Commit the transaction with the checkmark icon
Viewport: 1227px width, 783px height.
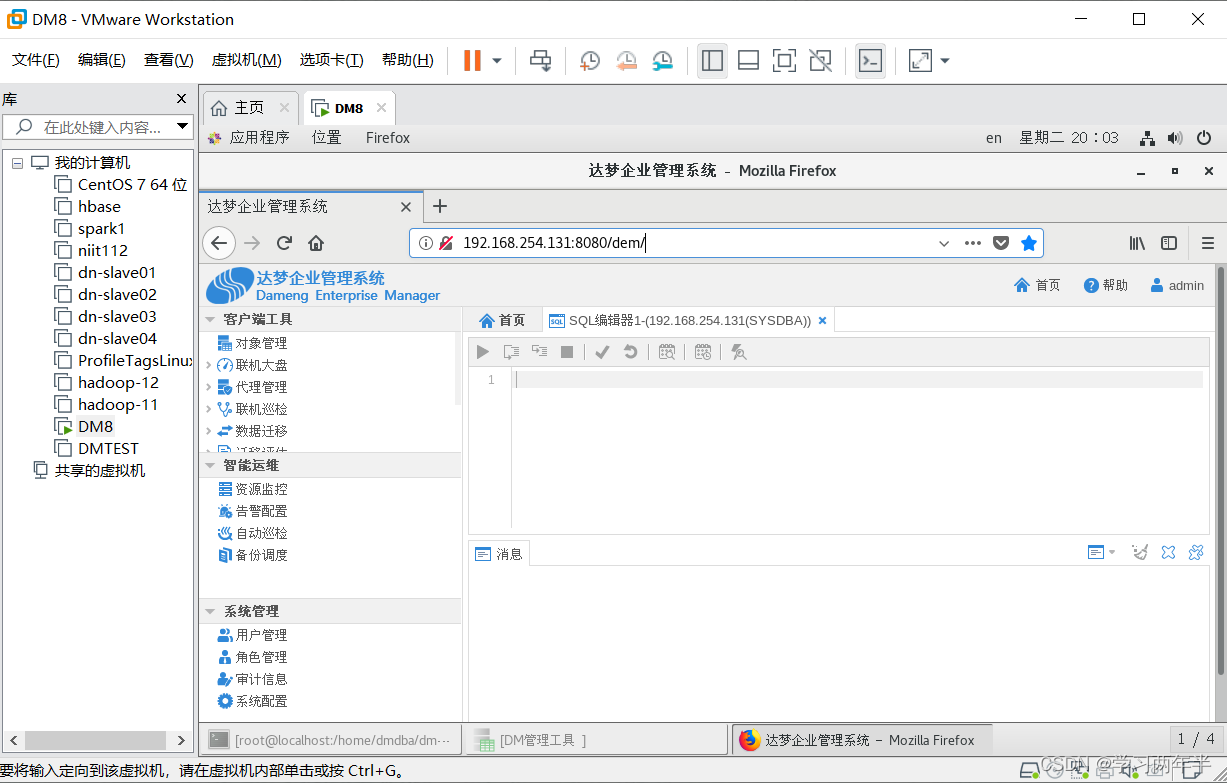pyautogui.click(x=602, y=352)
